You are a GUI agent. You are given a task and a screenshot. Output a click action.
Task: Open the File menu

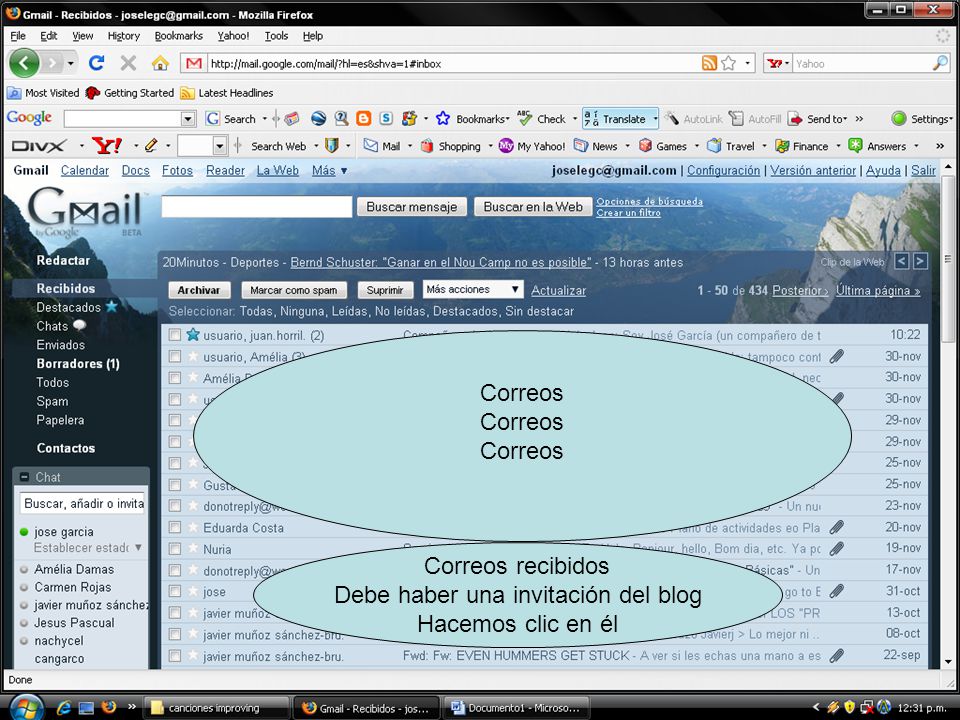[x=18, y=36]
